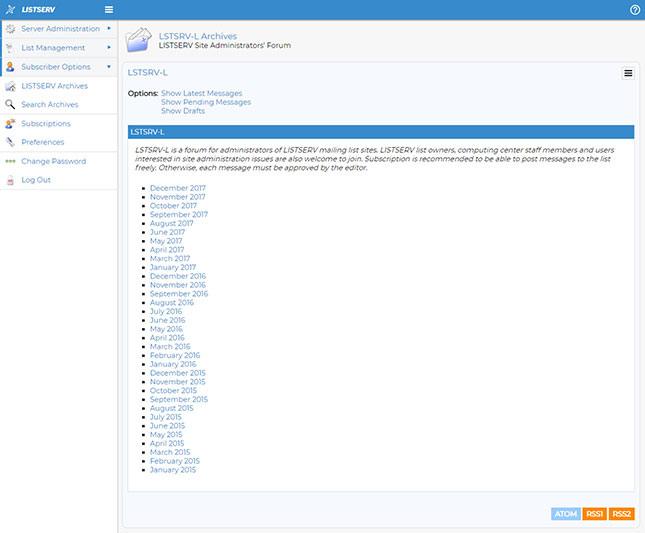Open November 2017 archive
This screenshot has height=533, width=645.
[178, 197]
